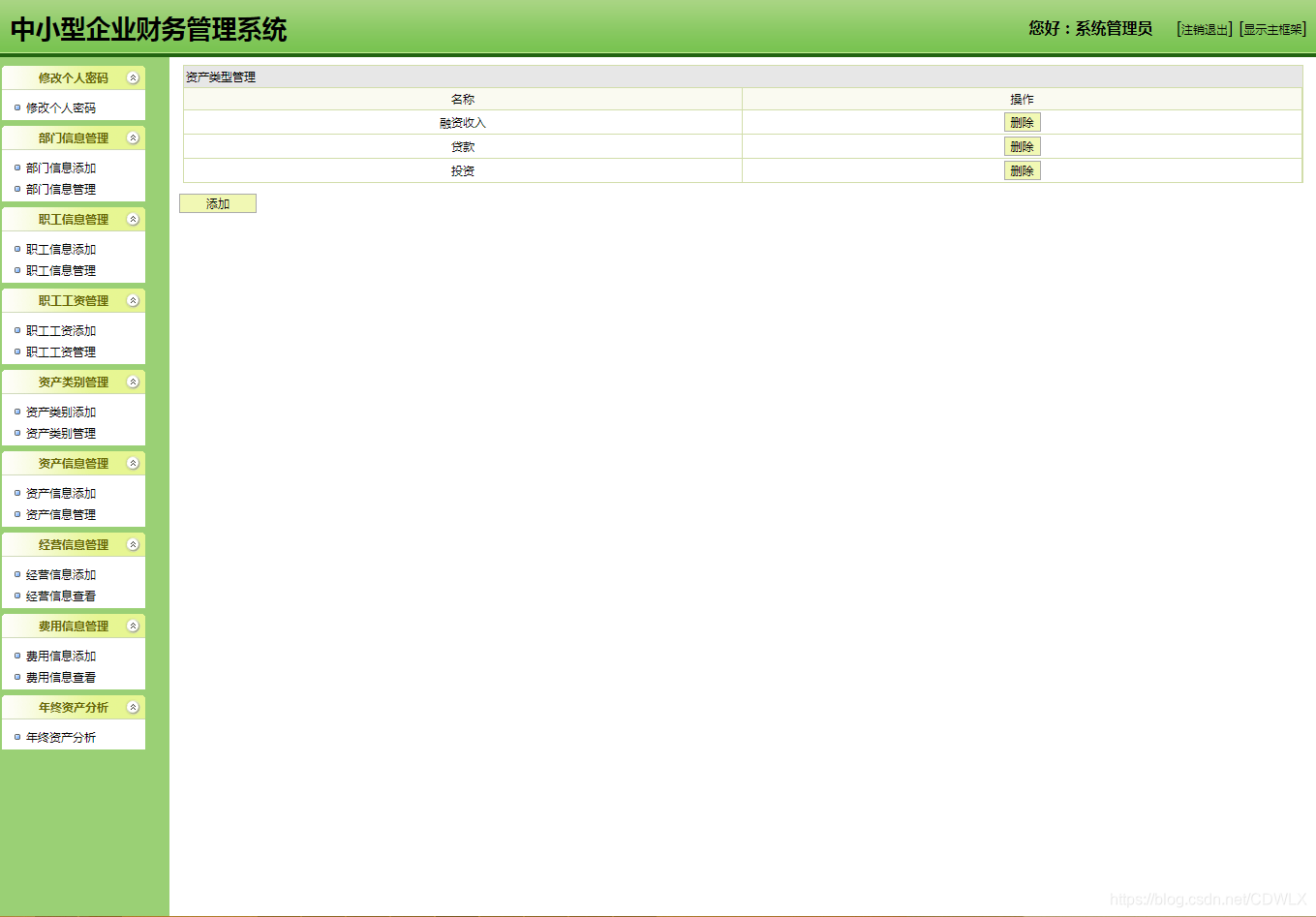Click the 职工信息管理 section header
Screen dimensions: 1316x917
pos(74,220)
